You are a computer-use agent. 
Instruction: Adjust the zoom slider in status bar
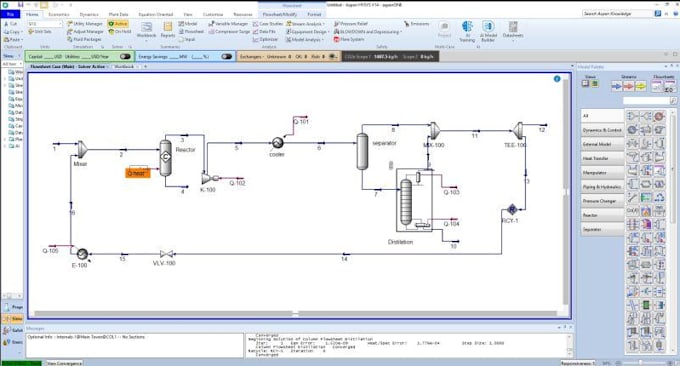click(640, 363)
